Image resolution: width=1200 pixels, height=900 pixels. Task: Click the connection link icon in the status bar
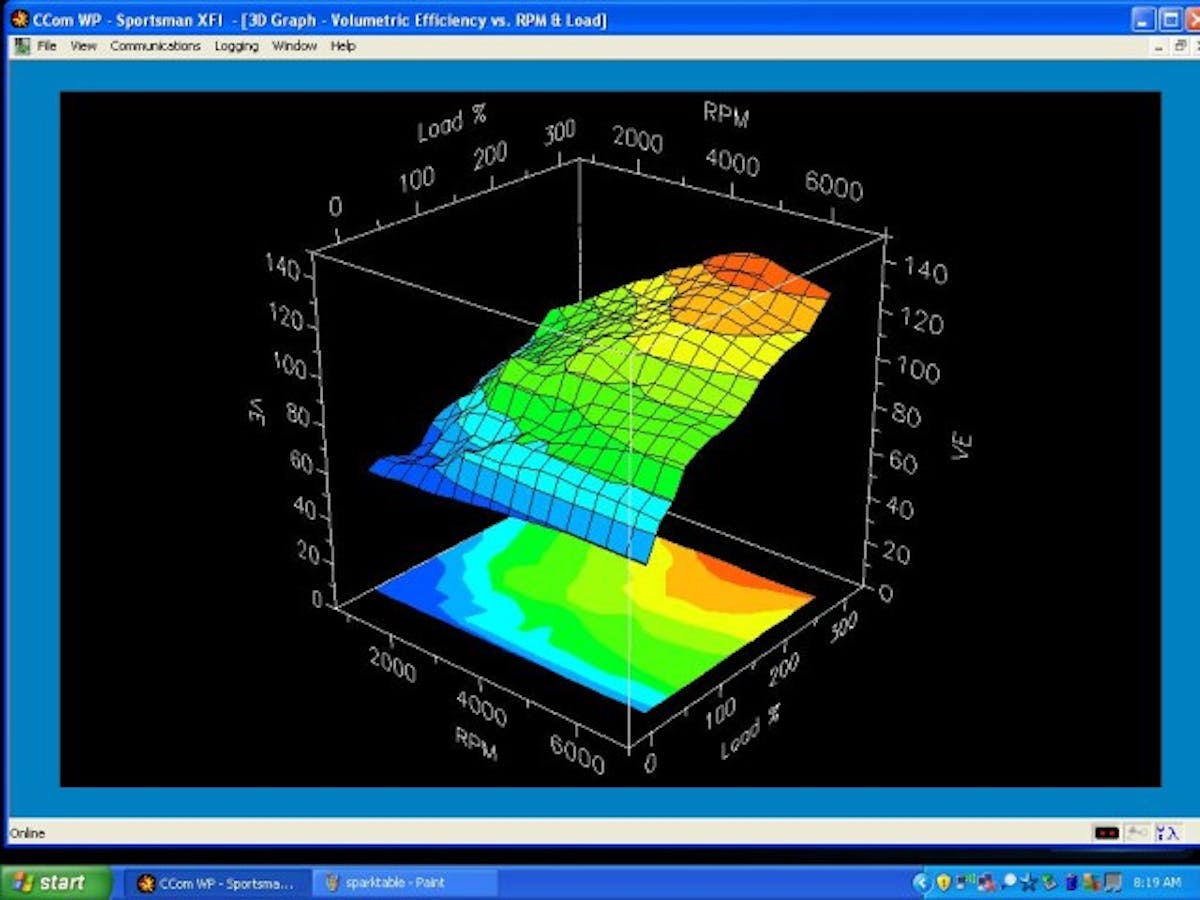(1137, 832)
